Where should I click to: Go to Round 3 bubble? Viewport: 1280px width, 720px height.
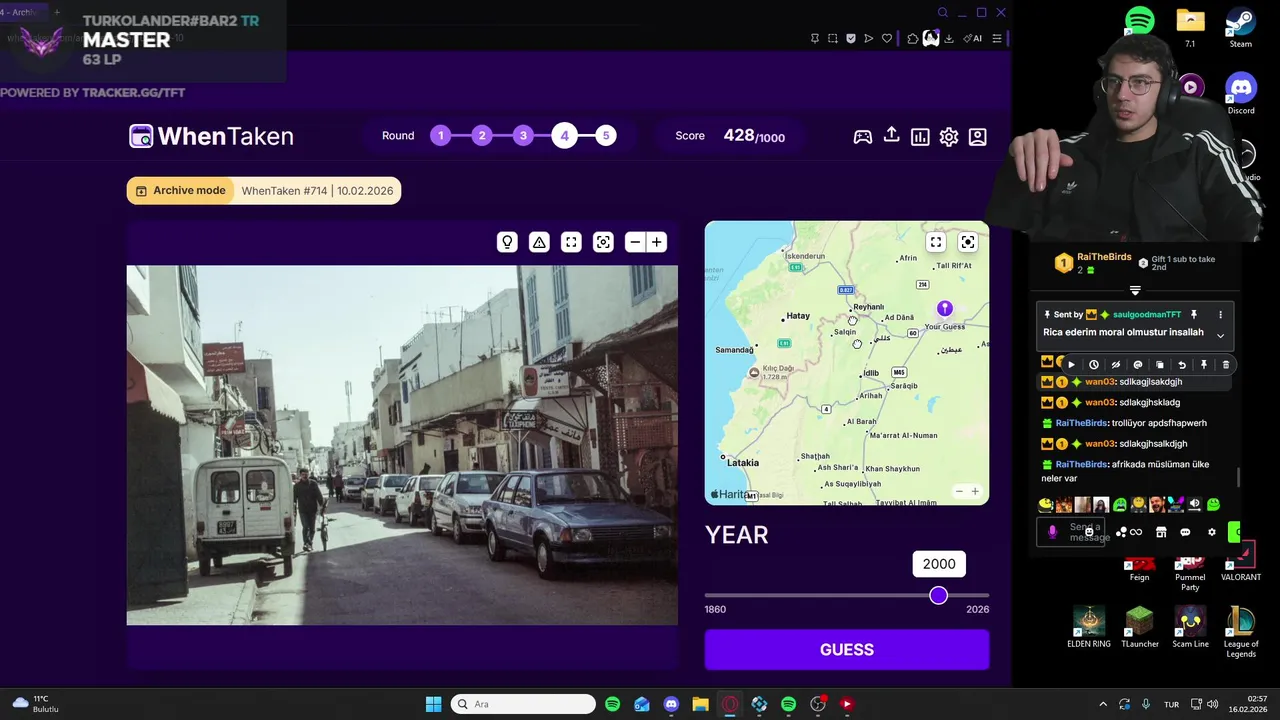523,136
